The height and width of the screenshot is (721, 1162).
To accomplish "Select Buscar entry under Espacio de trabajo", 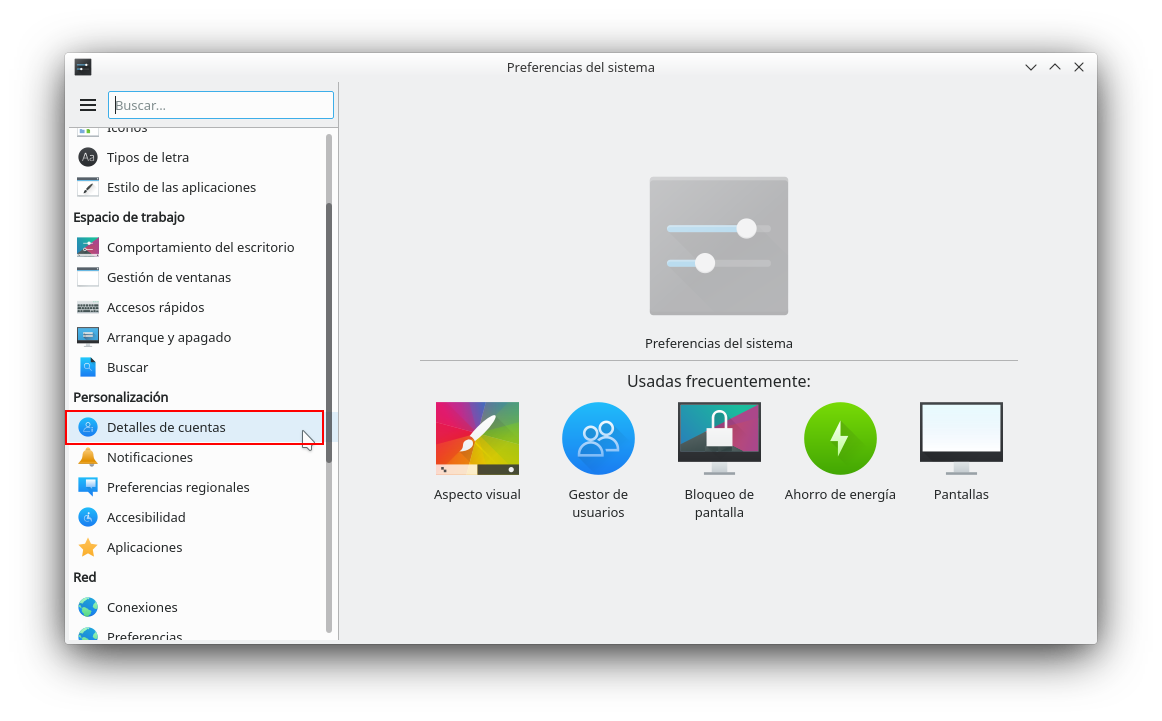I will point(127,367).
